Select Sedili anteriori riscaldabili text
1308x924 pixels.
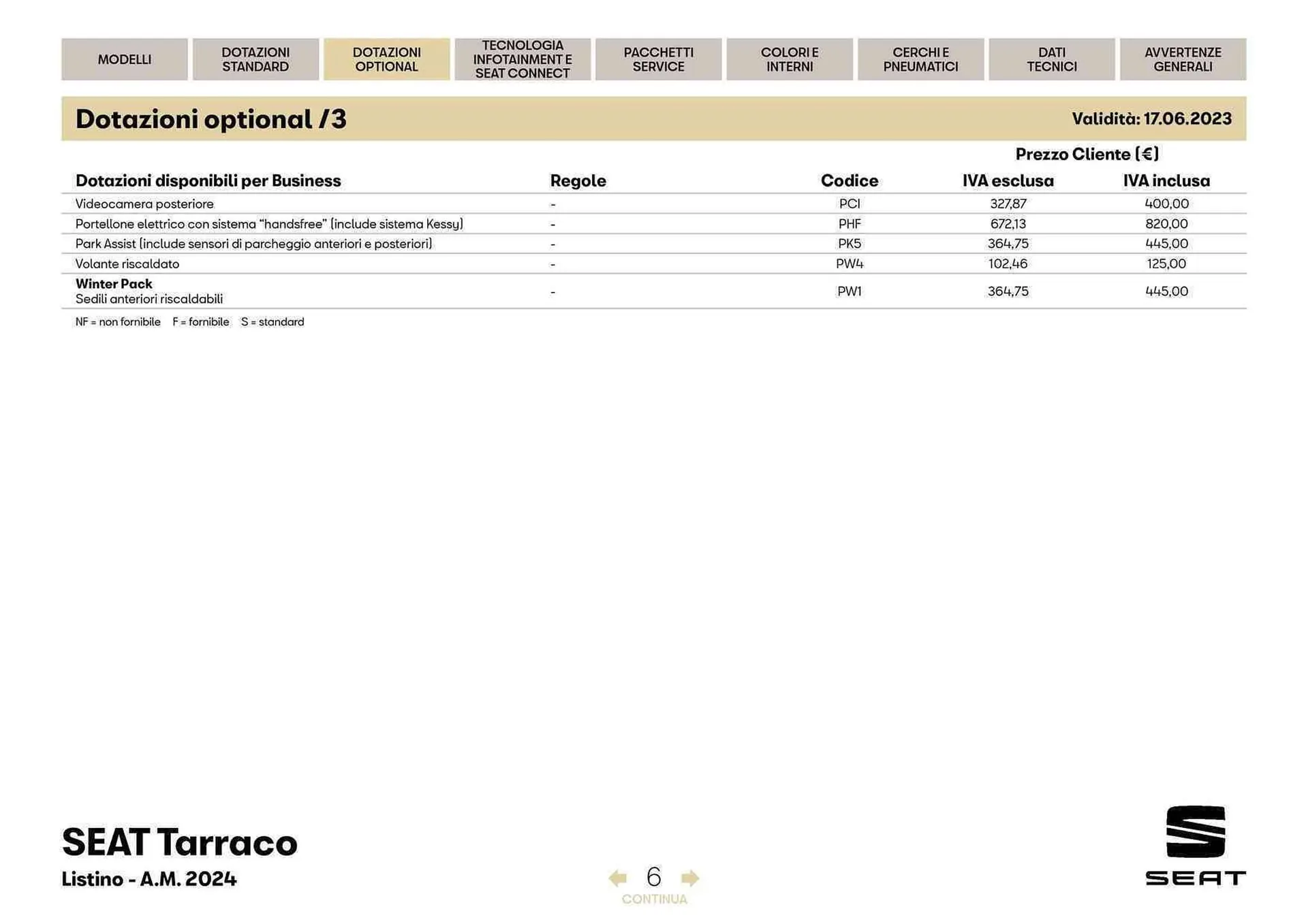pos(149,299)
